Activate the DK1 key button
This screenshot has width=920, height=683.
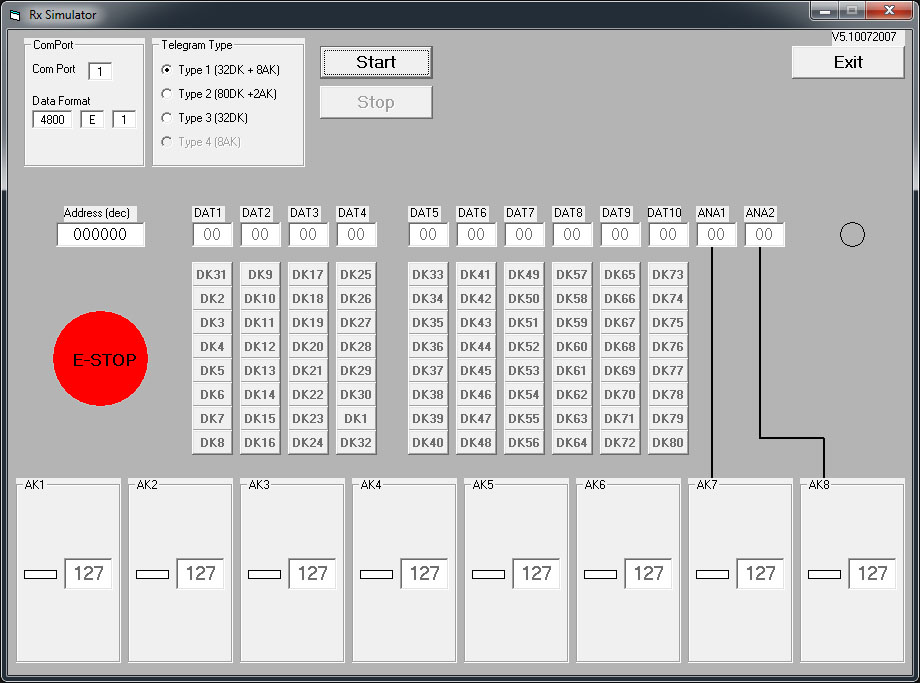(356, 418)
